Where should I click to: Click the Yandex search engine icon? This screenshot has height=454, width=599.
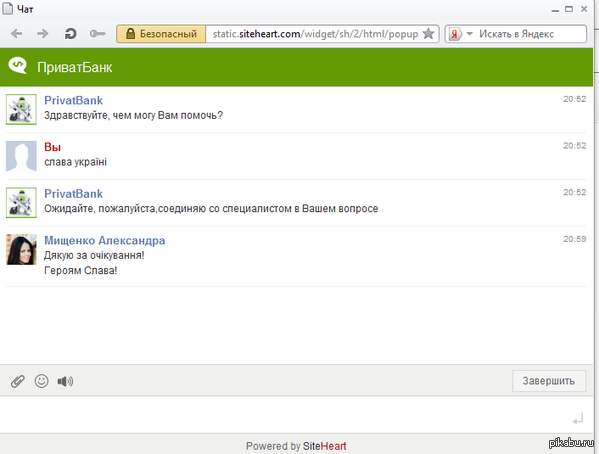point(454,34)
